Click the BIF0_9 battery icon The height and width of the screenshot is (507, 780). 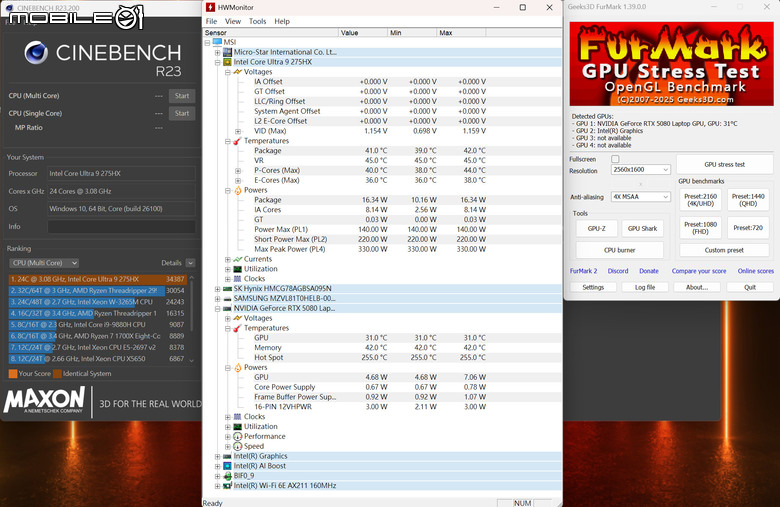(x=227, y=476)
